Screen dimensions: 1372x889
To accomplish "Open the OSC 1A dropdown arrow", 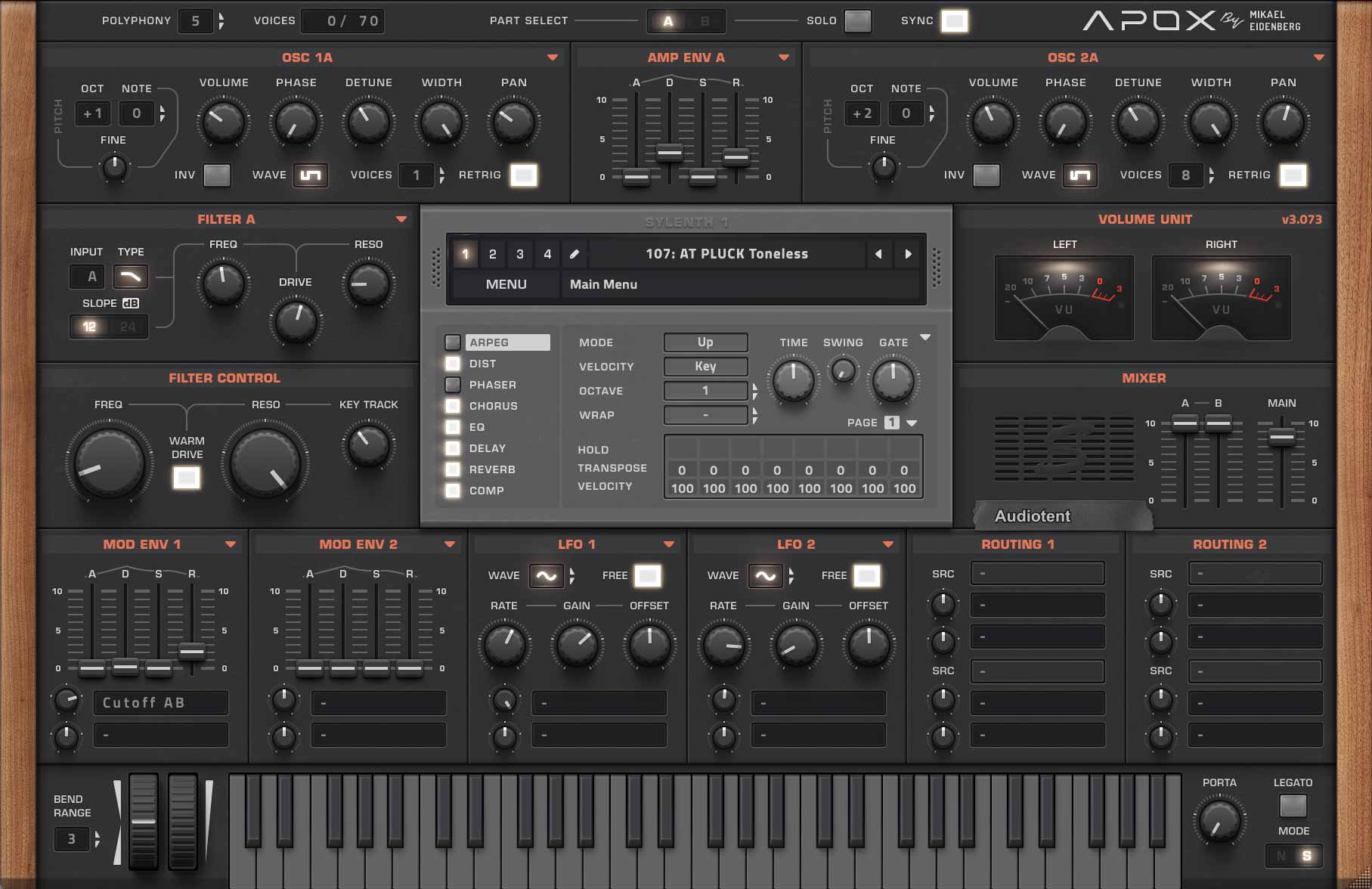I will click(x=553, y=57).
